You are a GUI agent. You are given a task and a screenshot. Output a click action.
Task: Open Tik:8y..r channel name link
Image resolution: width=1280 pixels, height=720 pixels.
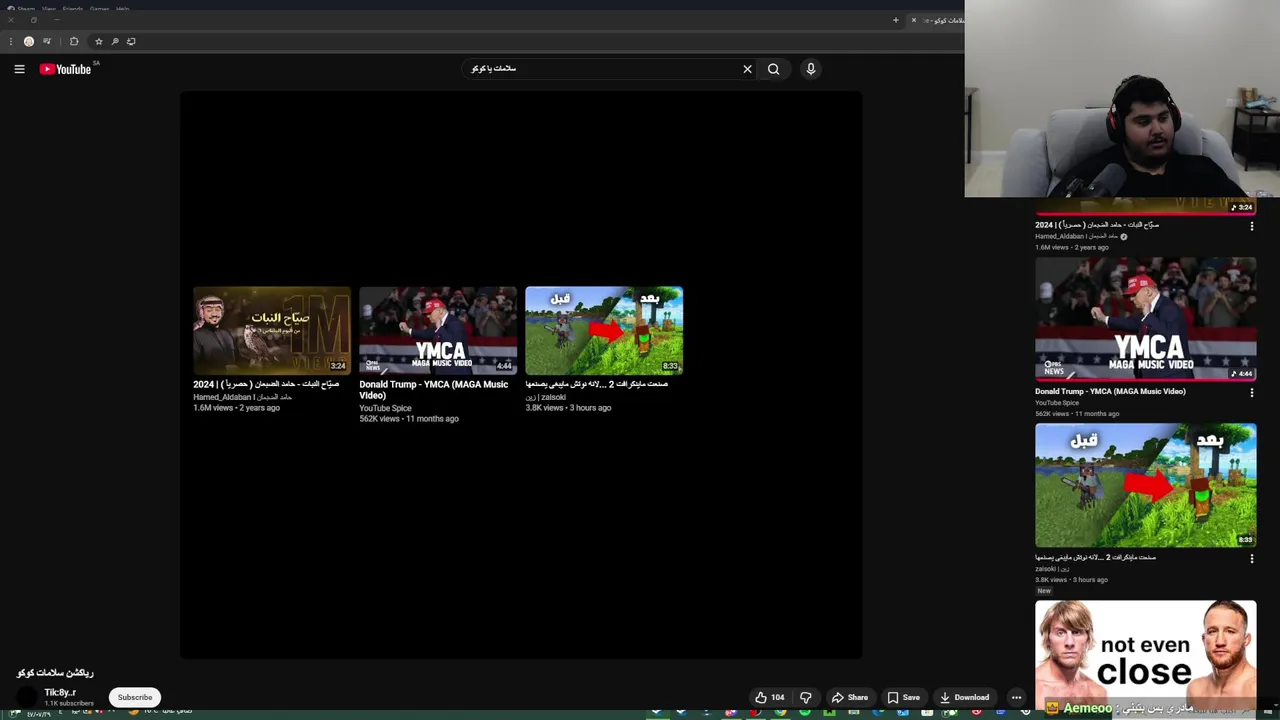pos(60,692)
